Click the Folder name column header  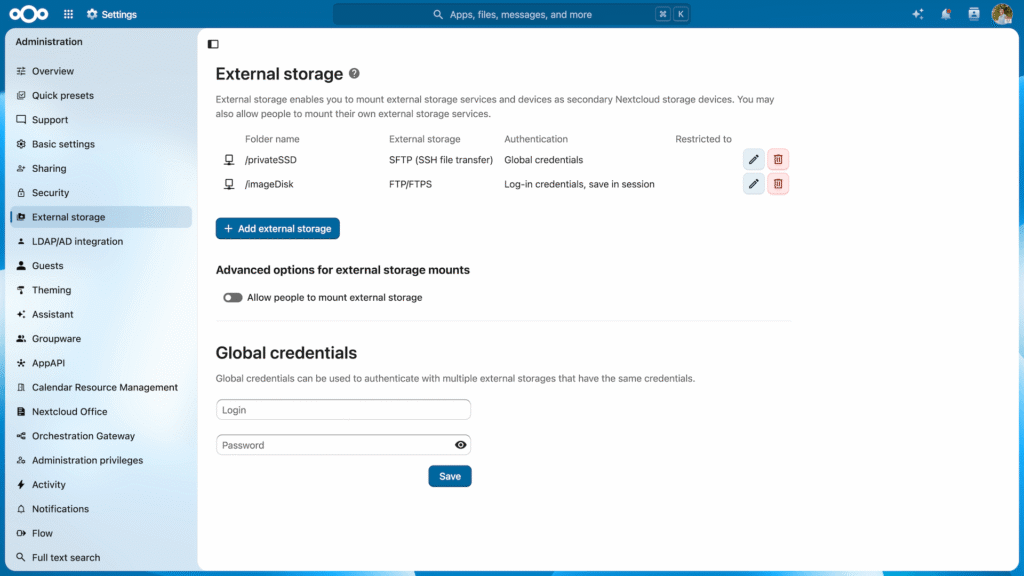pos(272,139)
